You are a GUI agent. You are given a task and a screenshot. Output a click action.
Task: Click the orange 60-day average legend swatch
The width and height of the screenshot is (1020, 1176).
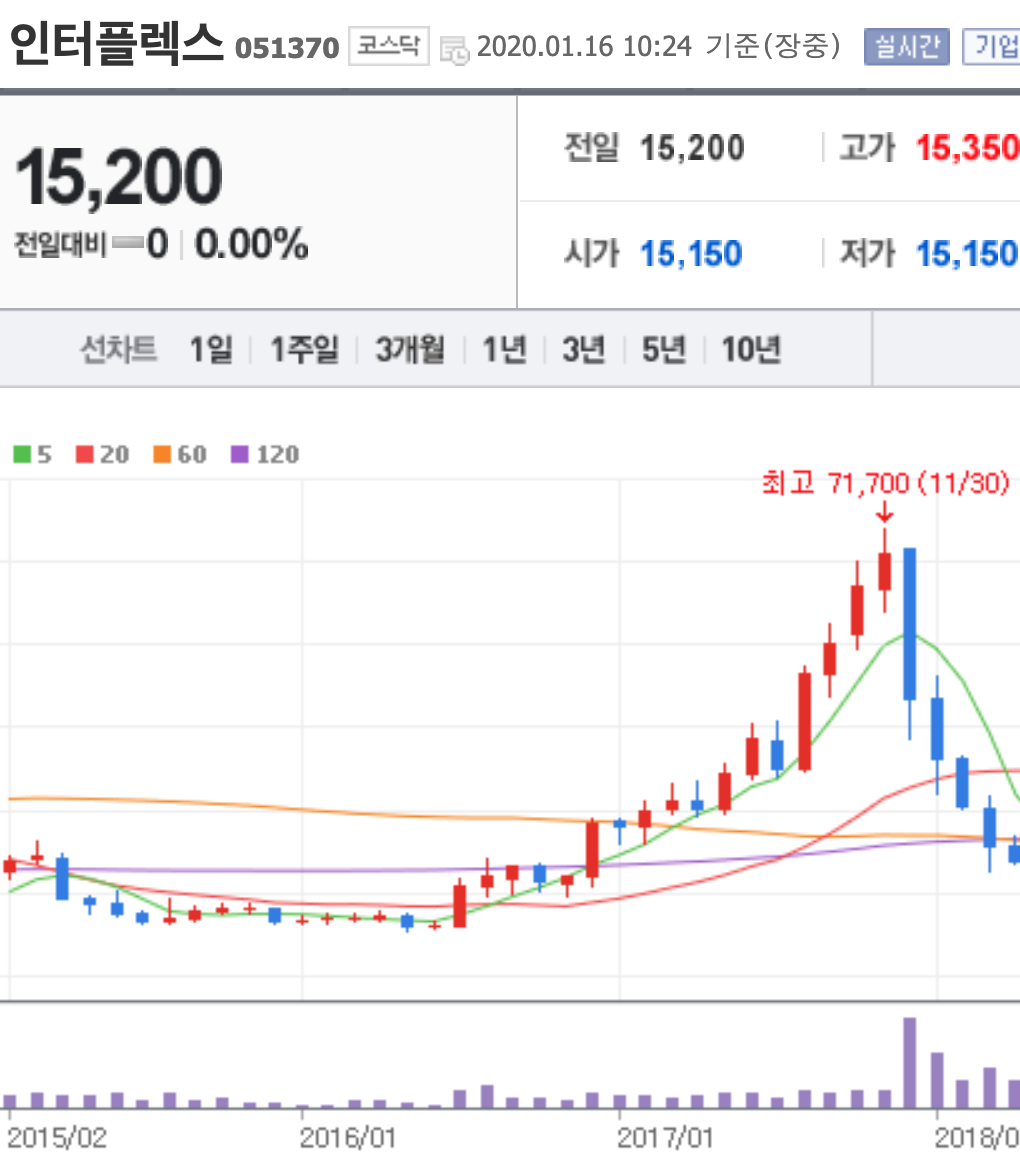pos(162,454)
